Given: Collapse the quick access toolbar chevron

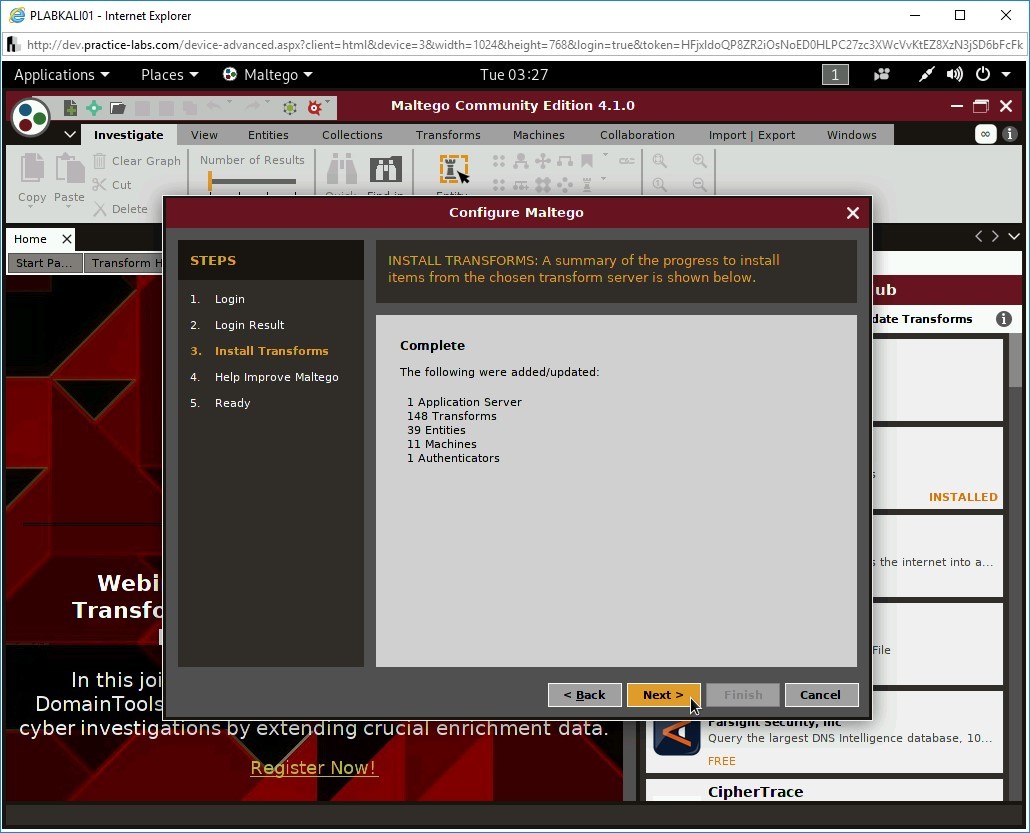Looking at the screenshot, I should (x=70, y=133).
